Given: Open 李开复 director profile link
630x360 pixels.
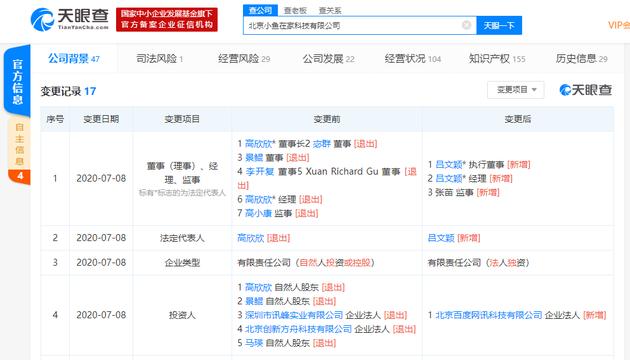Looking at the screenshot, I should [x=260, y=172].
